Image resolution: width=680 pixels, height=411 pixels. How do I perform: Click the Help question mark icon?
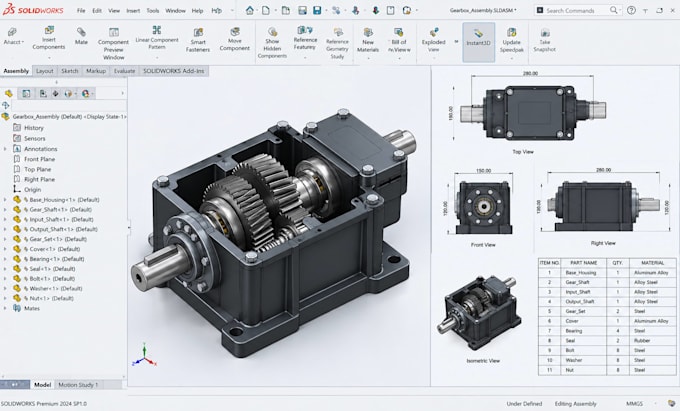pos(631,10)
